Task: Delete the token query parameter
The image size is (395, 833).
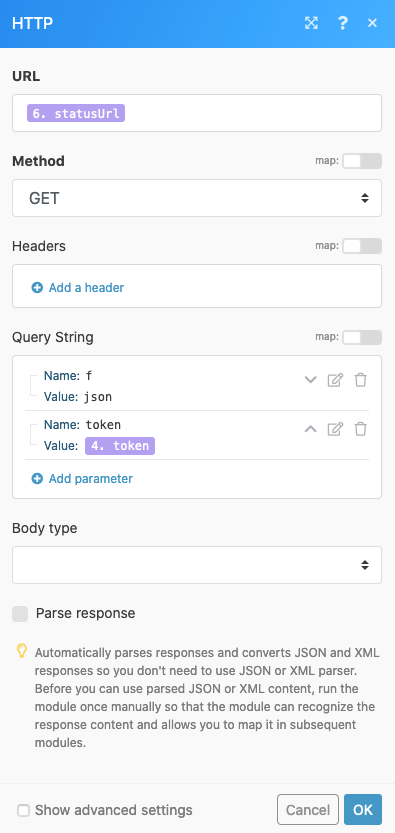Action: pyautogui.click(x=360, y=429)
